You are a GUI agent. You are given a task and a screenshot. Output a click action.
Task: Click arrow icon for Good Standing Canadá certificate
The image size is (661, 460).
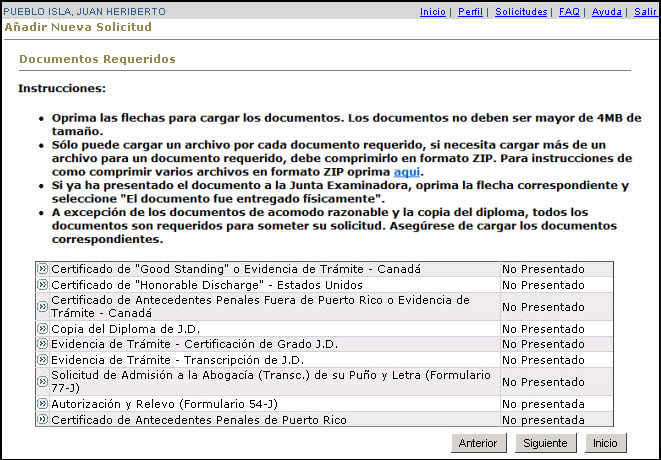click(x=42, y=269)
